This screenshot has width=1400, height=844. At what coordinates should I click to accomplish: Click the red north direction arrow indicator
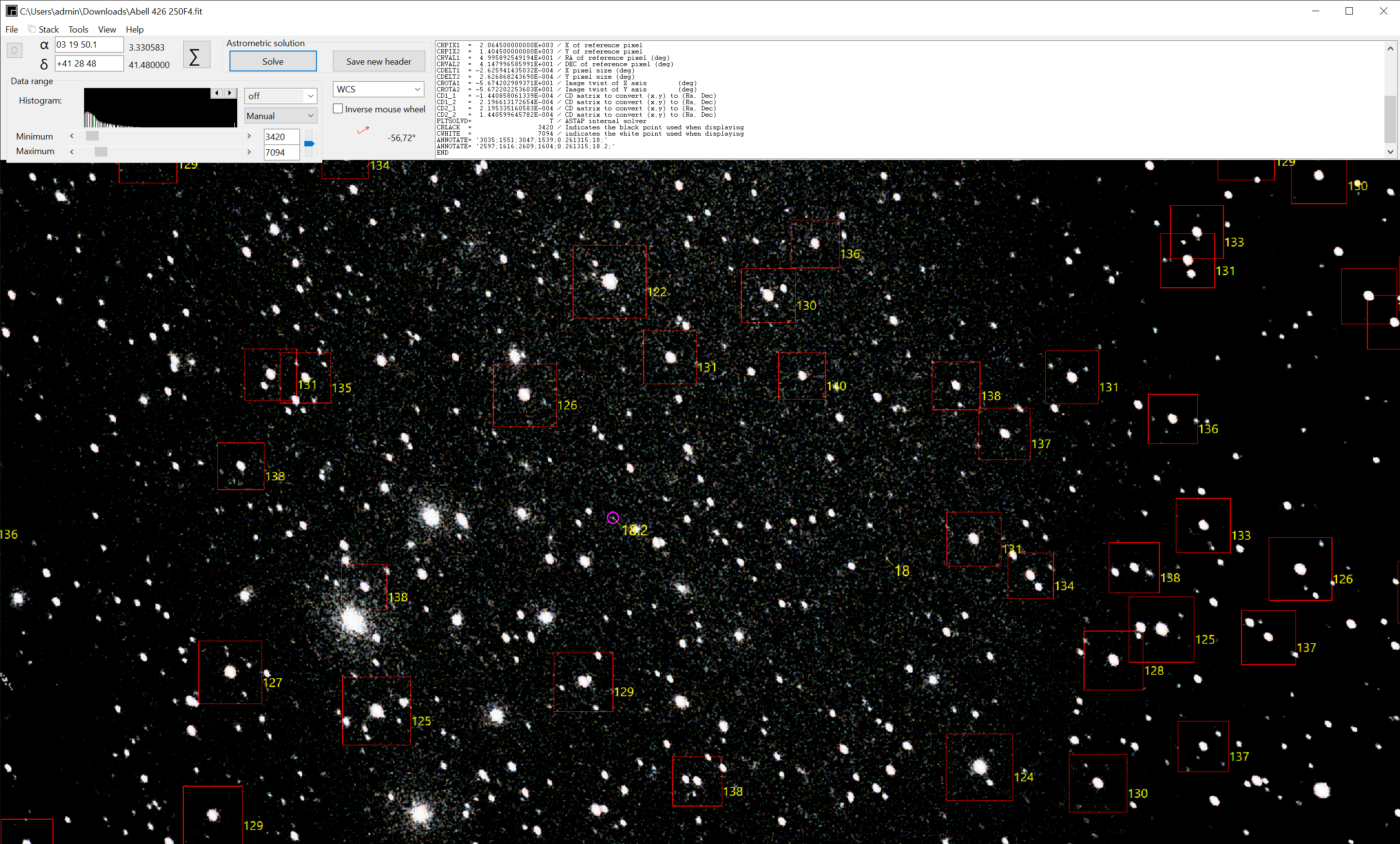click(x=363, y=131)
